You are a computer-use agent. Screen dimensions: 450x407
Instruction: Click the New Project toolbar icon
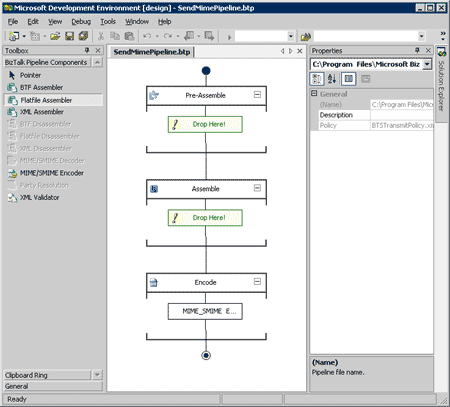point(14,36)
